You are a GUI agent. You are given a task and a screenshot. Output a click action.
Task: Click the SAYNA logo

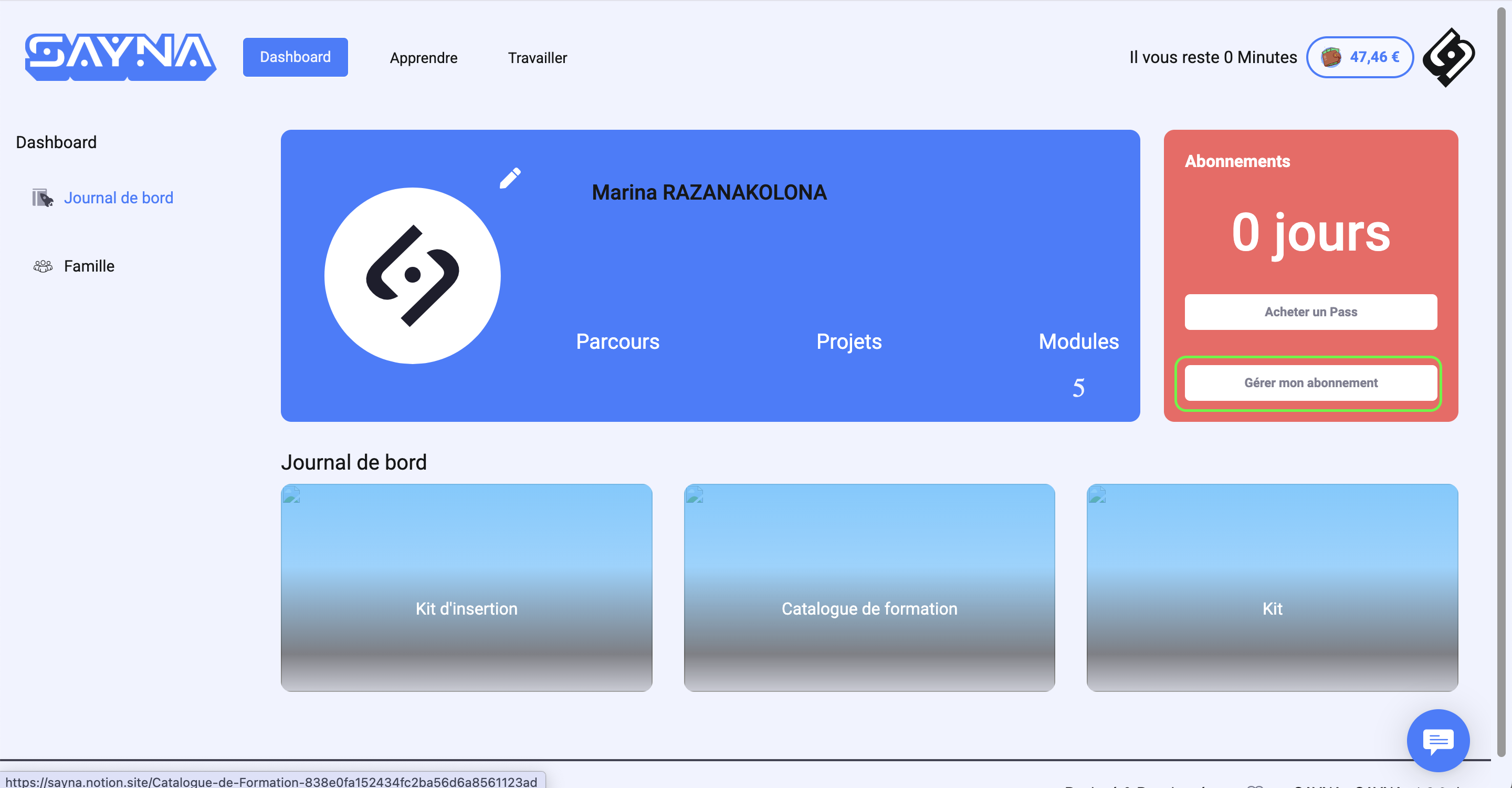coord(120,57)
